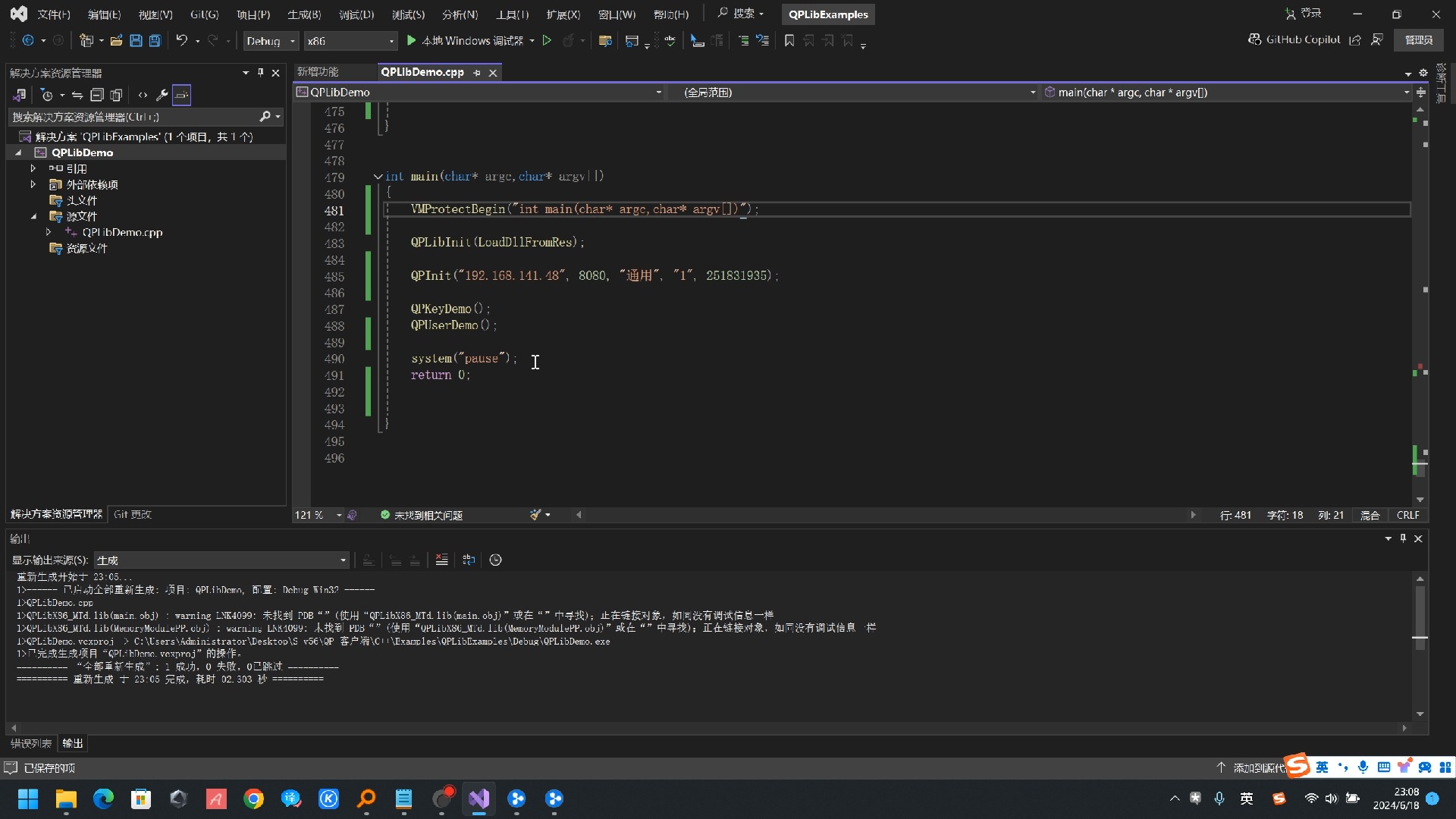Click the GitHub Copilot button

tap(1294, 39)
